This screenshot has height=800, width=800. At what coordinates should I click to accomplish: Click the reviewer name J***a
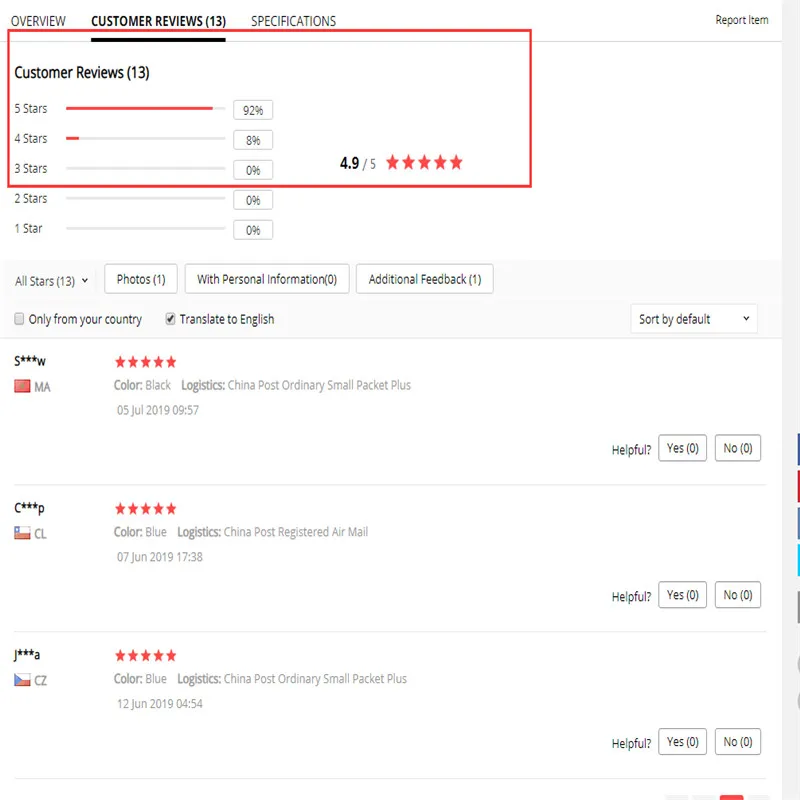[27, 655]
